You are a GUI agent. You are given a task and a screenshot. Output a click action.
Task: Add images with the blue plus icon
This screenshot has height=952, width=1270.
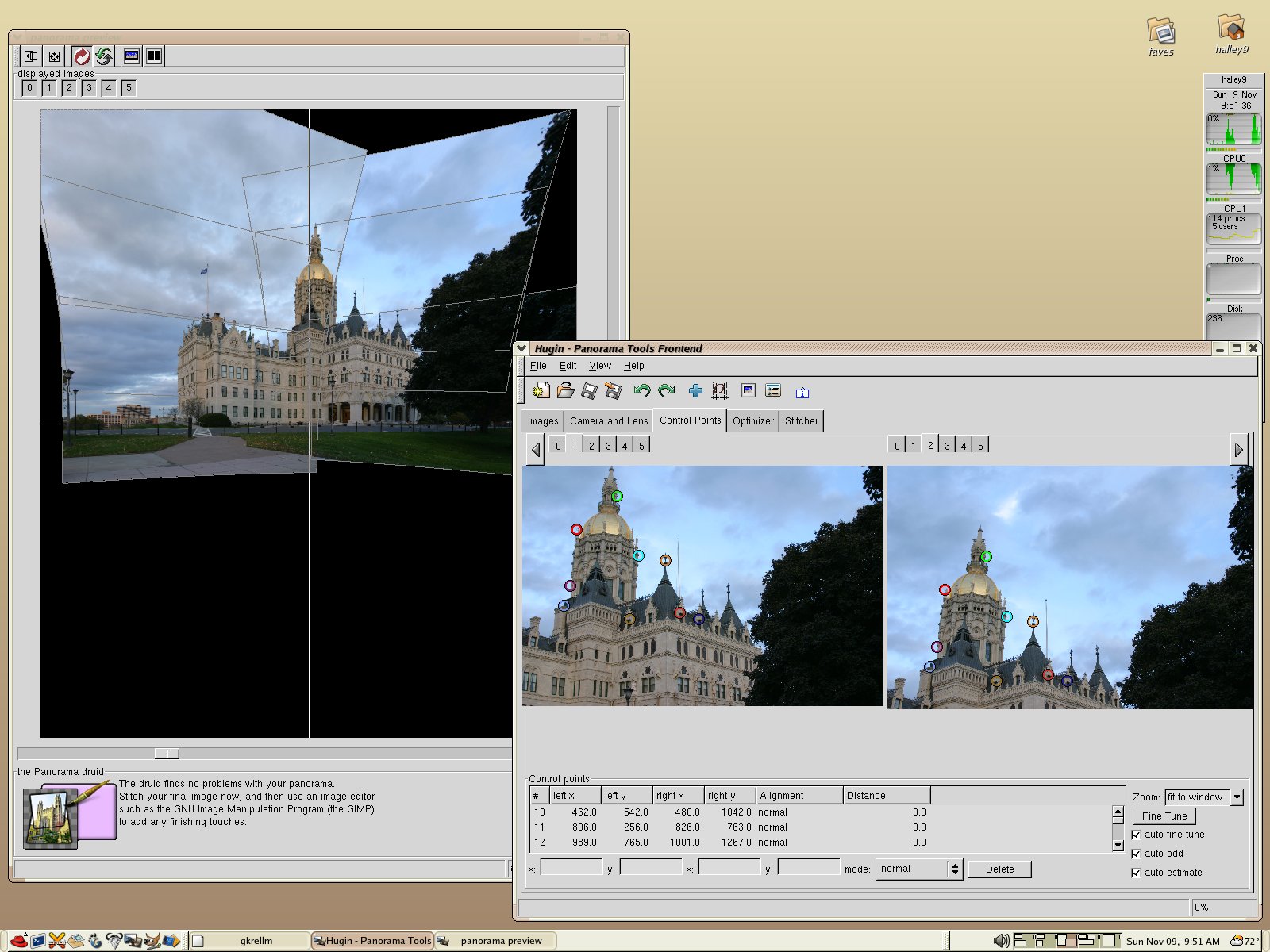coord(695,390)
